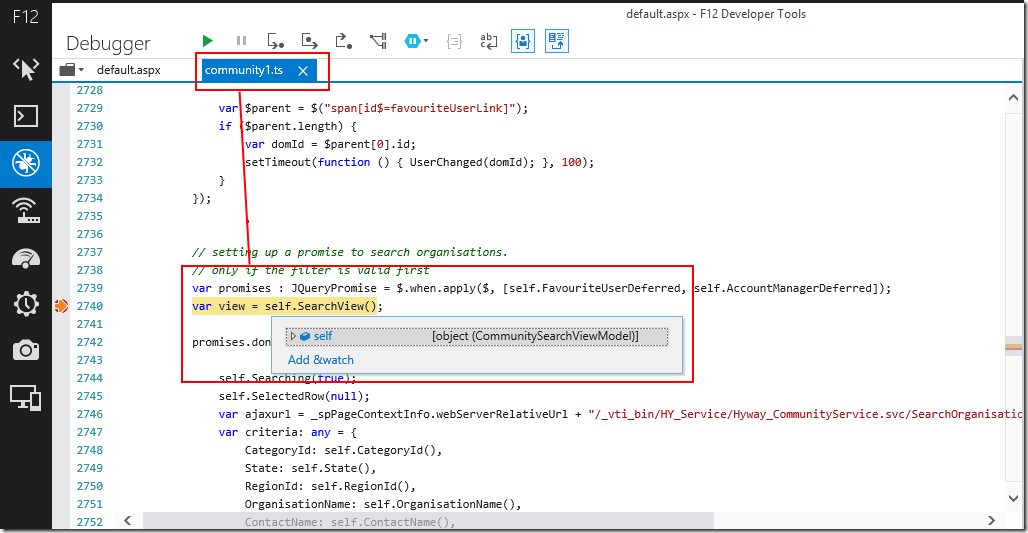The width and height of the screenshot is (1028, 533).
Task: Open the Emulation tool in sidebar
Action: tap(26, 397)
